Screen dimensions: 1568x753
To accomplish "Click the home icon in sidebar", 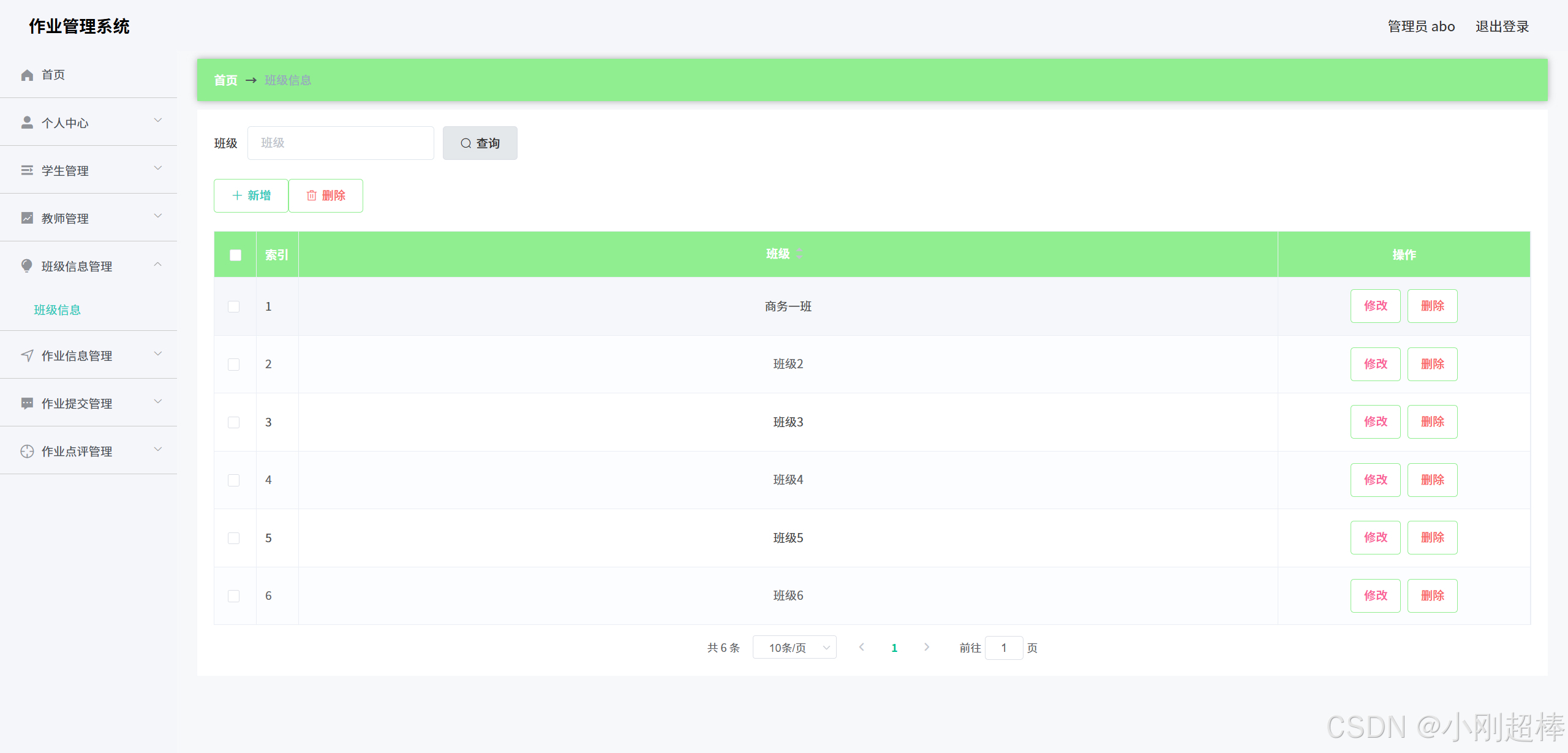I will [27, 75].
